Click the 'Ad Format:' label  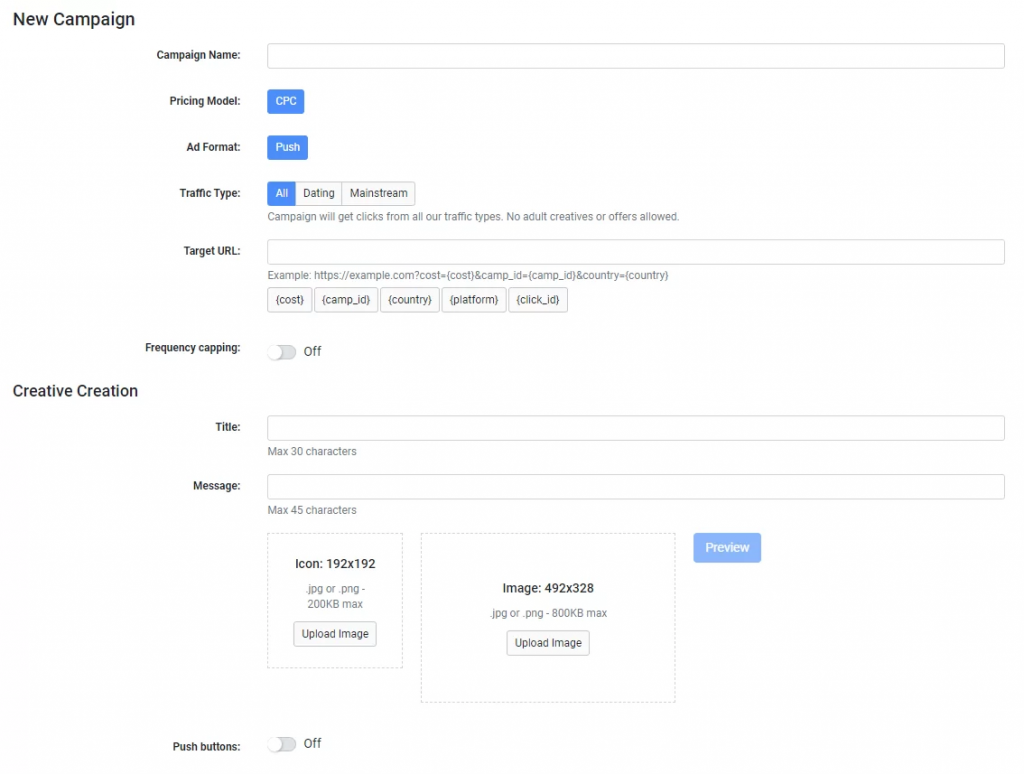point(214,148)
